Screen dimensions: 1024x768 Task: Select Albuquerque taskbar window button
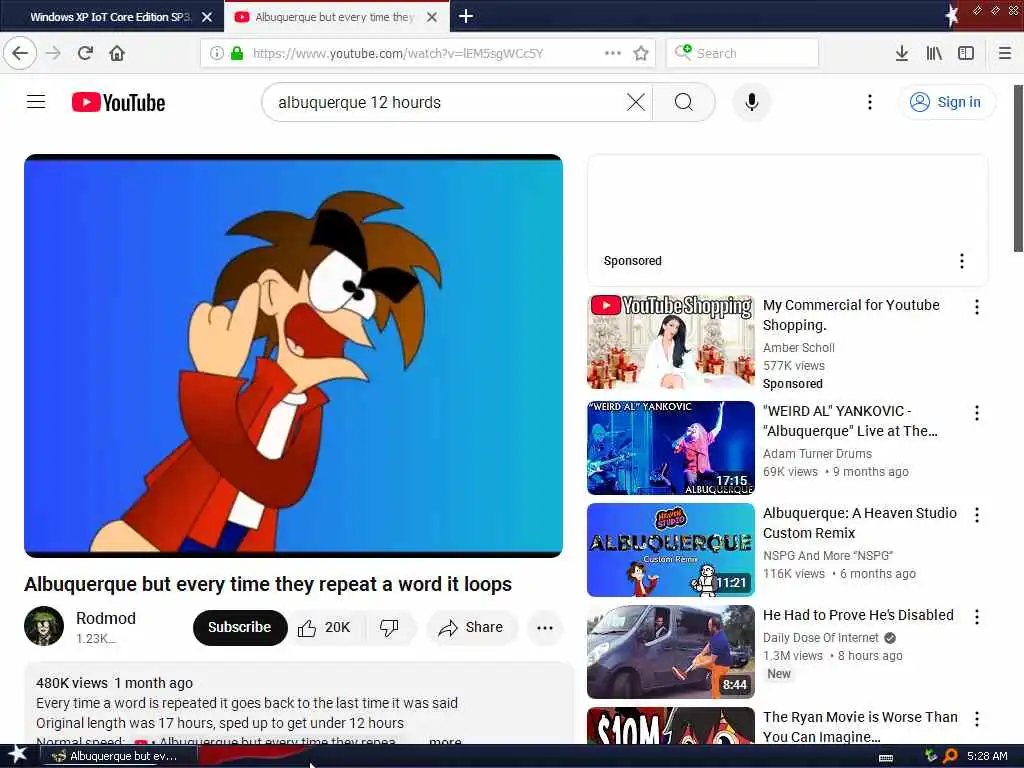click(x=120, y=756)
